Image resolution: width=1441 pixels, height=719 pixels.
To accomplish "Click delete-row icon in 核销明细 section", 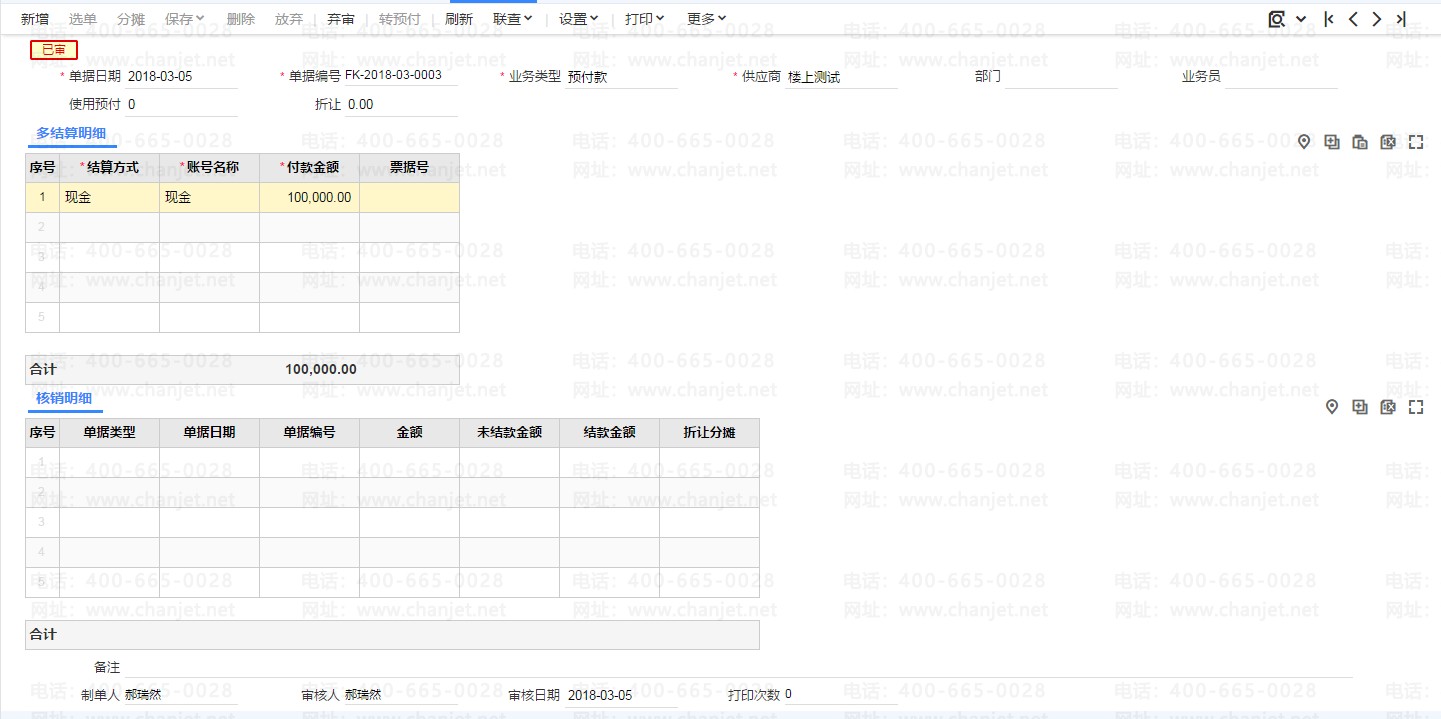I will (1388, 407).
